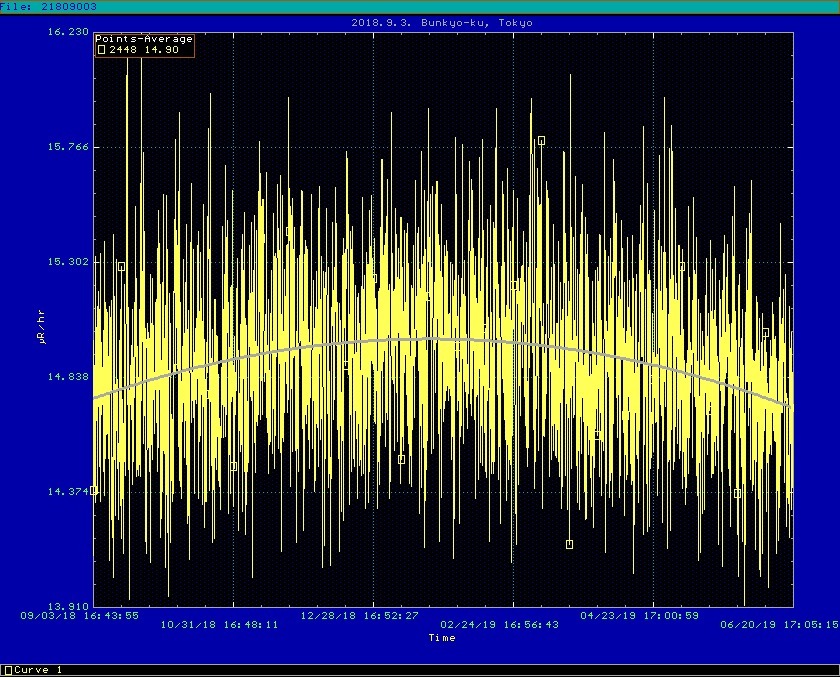Click the lowest square data marker below 14.374

pos(569,545)
